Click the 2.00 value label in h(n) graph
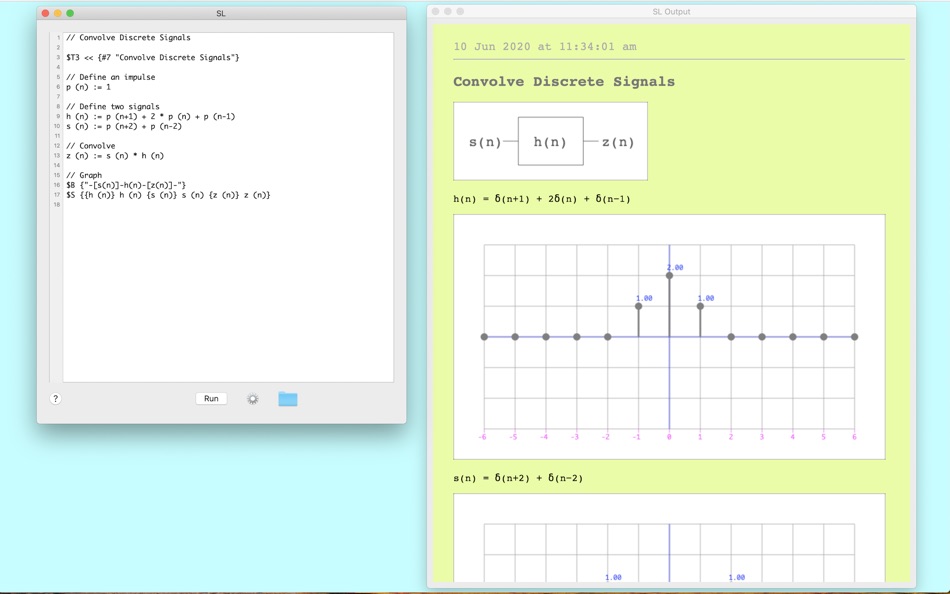The image size is (950, 594). click(x=675, y=267)
